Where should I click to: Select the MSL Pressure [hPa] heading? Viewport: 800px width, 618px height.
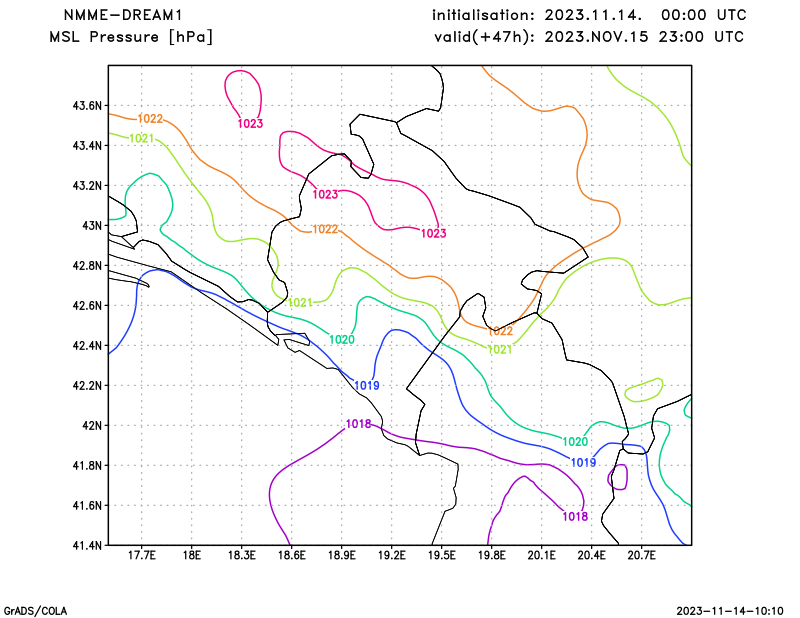pyautogui.click(x=131, y=37)
